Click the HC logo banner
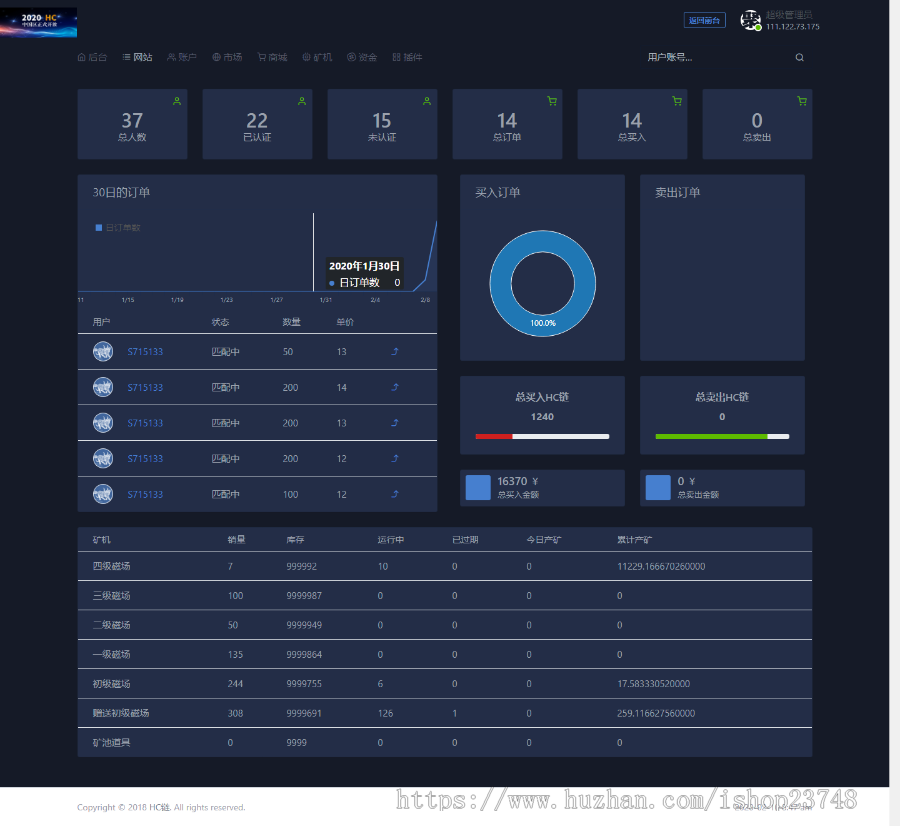Image resolution: width=900 pixels, height=826 pixels. coord(38,22)
